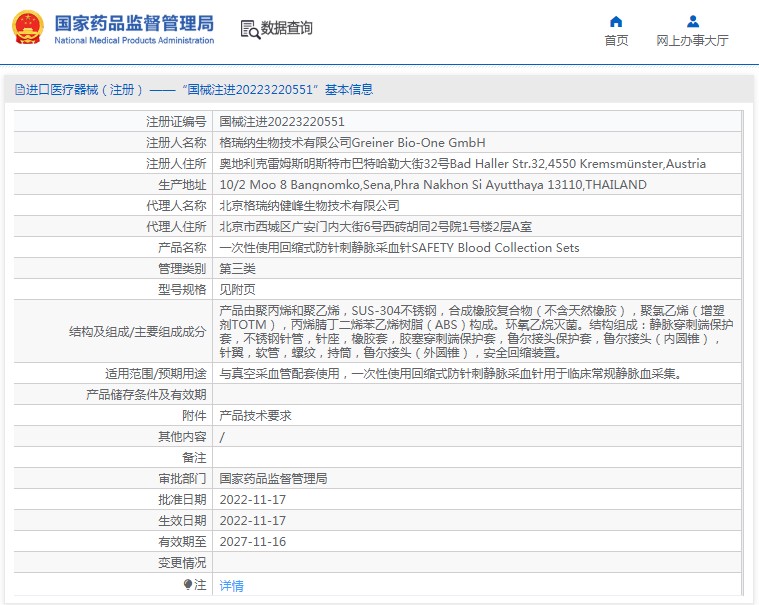Click agent name 北京格瑞纳健峰生物技术有限公司

(x=309, y=206)
